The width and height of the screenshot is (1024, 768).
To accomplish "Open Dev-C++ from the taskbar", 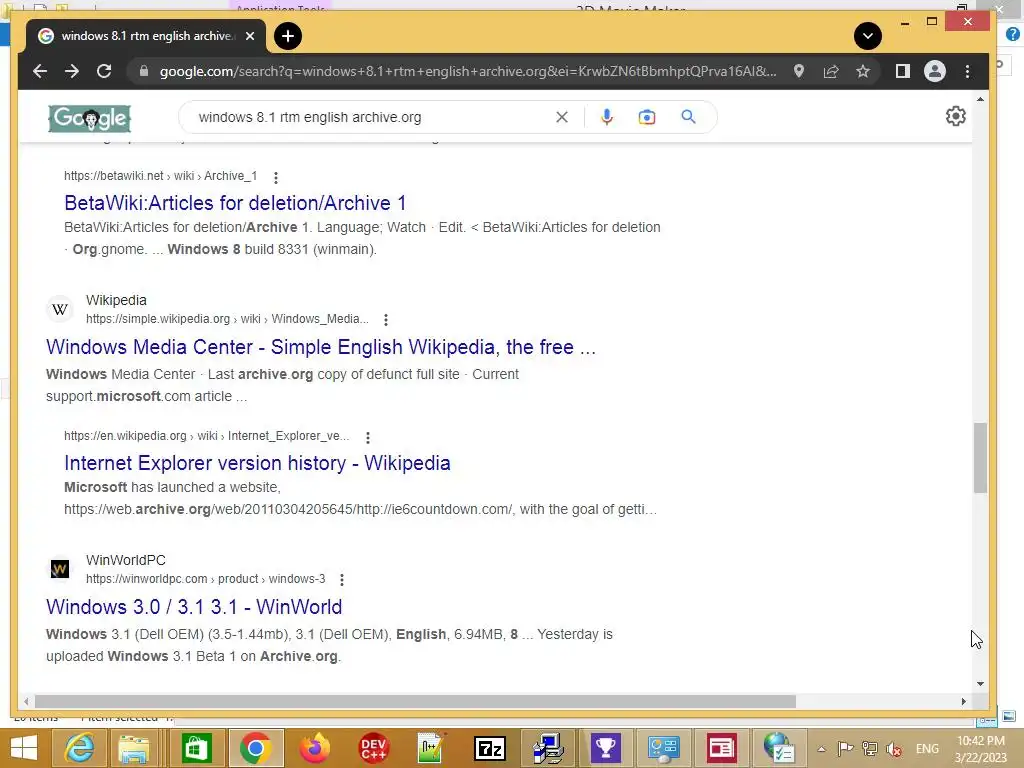I will point(373,748).
